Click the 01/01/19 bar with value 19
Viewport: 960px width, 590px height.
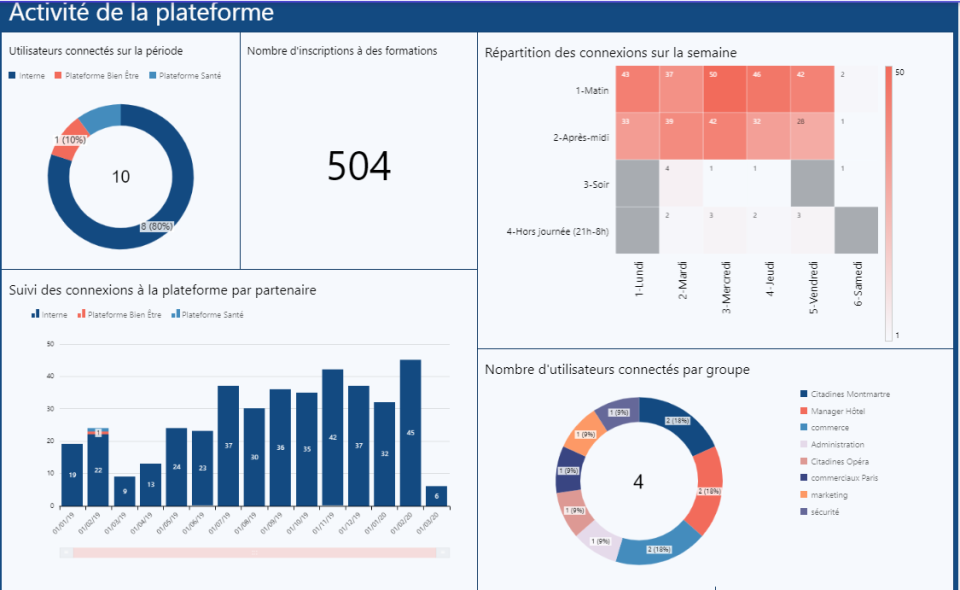72,475
